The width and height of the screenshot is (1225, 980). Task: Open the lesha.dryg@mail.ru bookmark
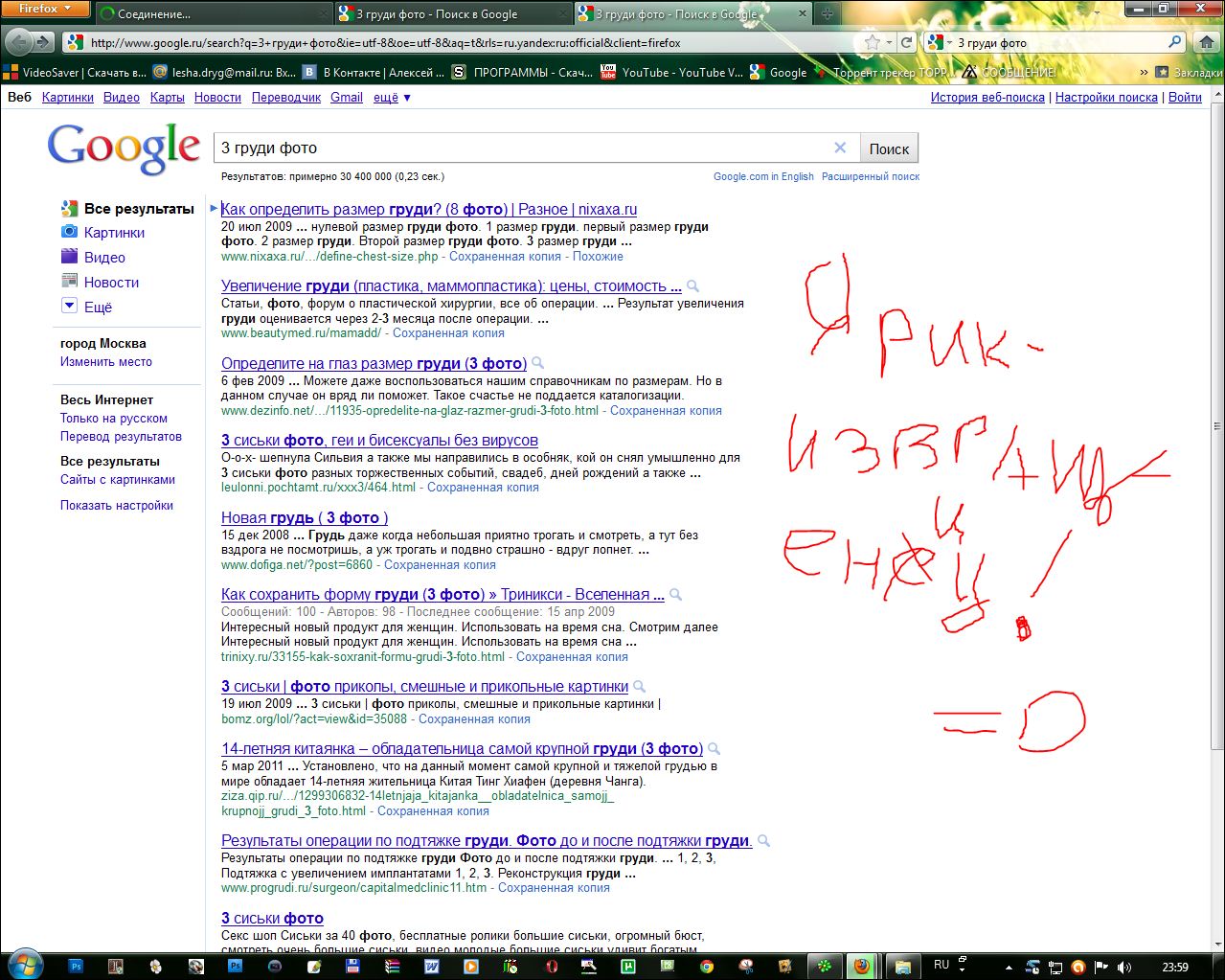pyautogui.click(x=225, y=72)
